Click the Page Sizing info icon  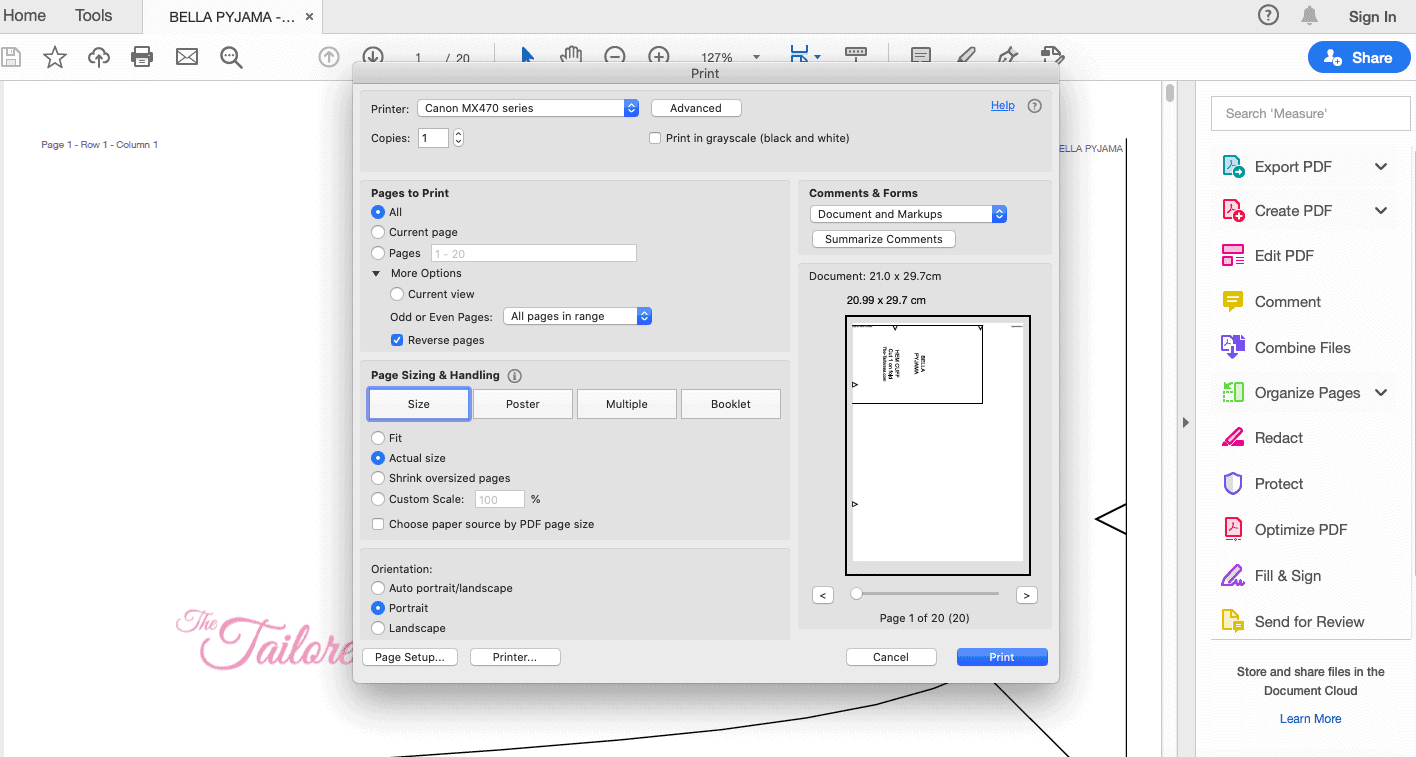point(515,376)
